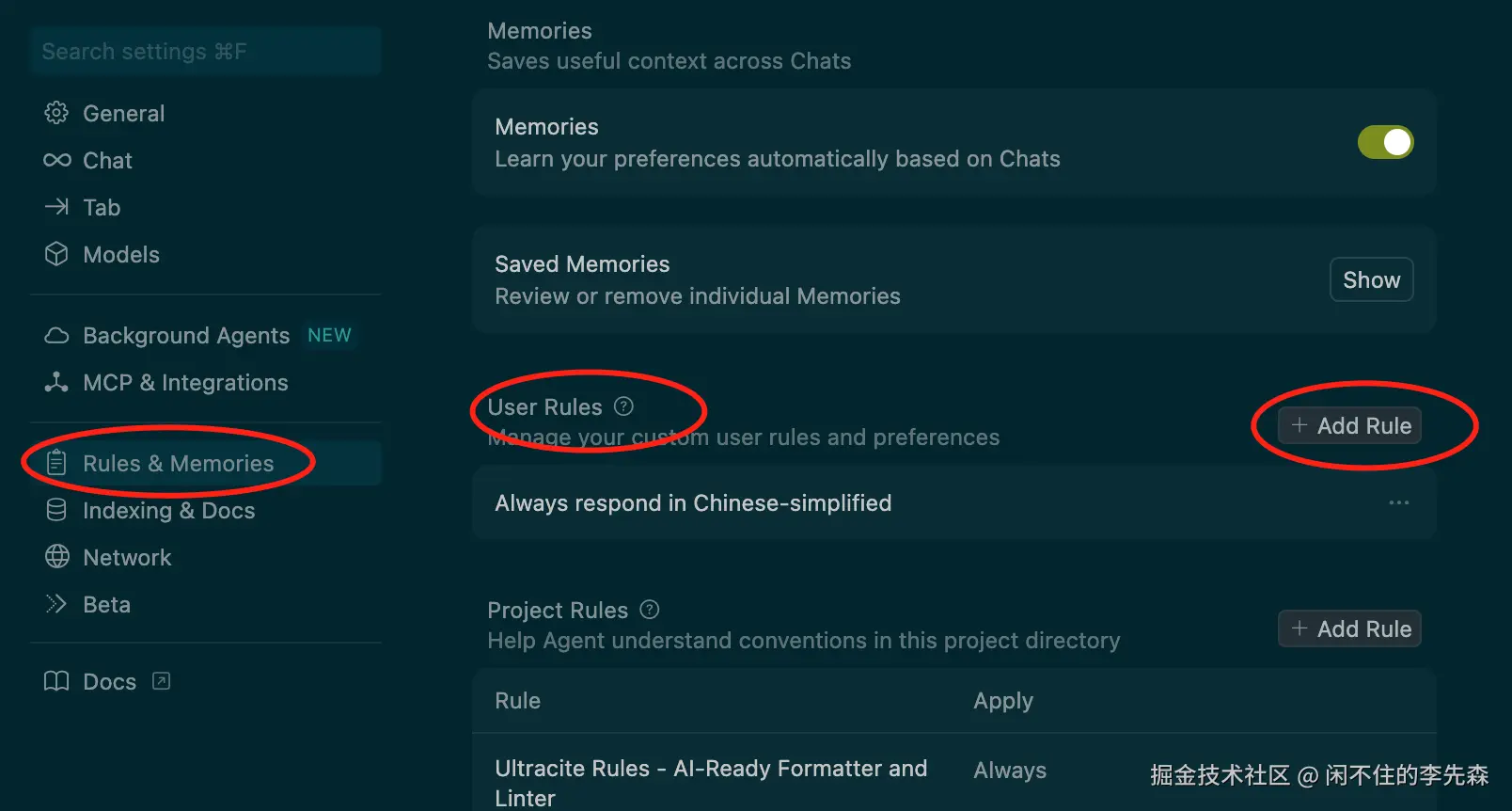
Task: Add a new User Rule
Action: point(1349,425)
